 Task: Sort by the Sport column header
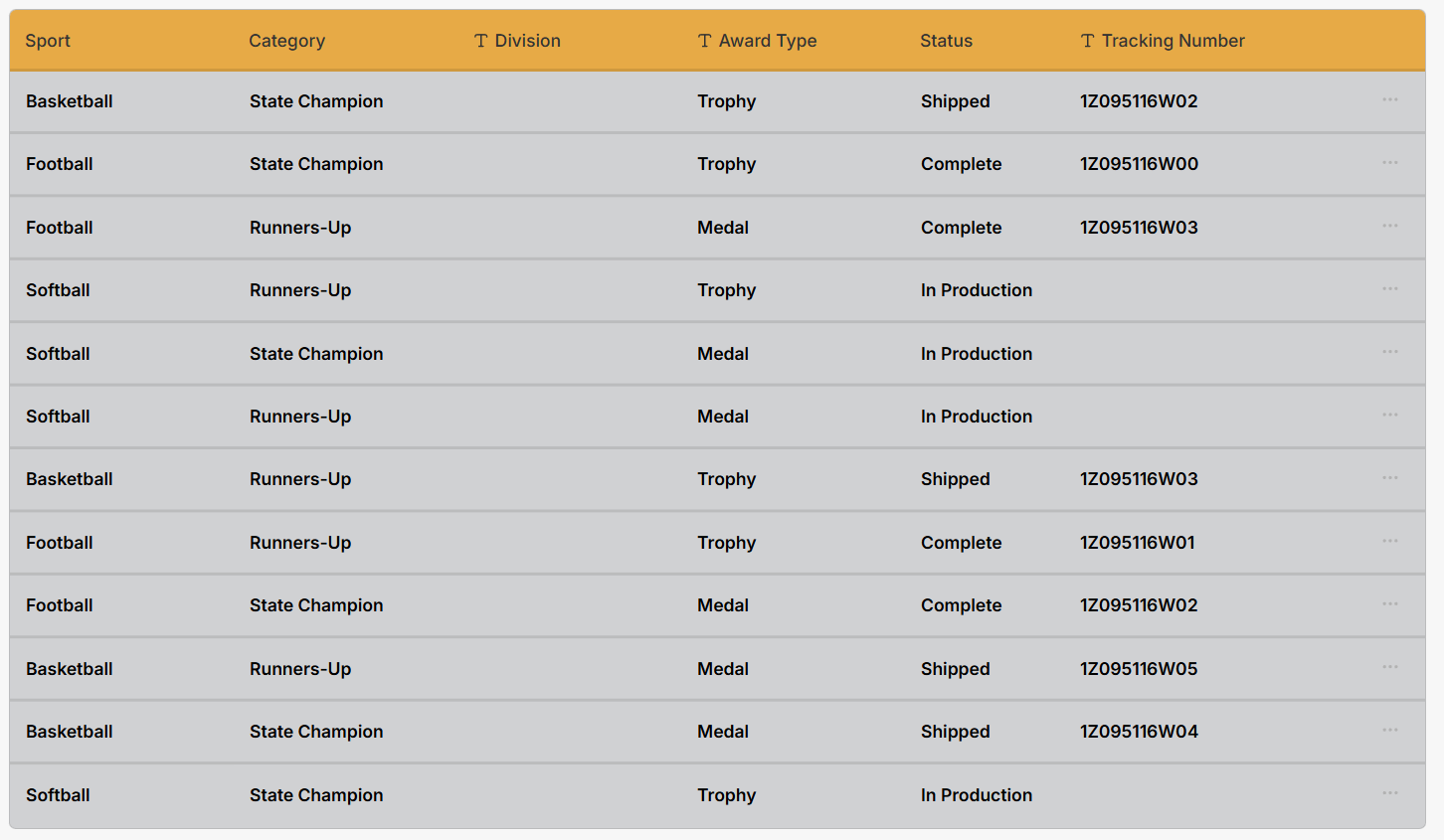click(x=48, y=41)
